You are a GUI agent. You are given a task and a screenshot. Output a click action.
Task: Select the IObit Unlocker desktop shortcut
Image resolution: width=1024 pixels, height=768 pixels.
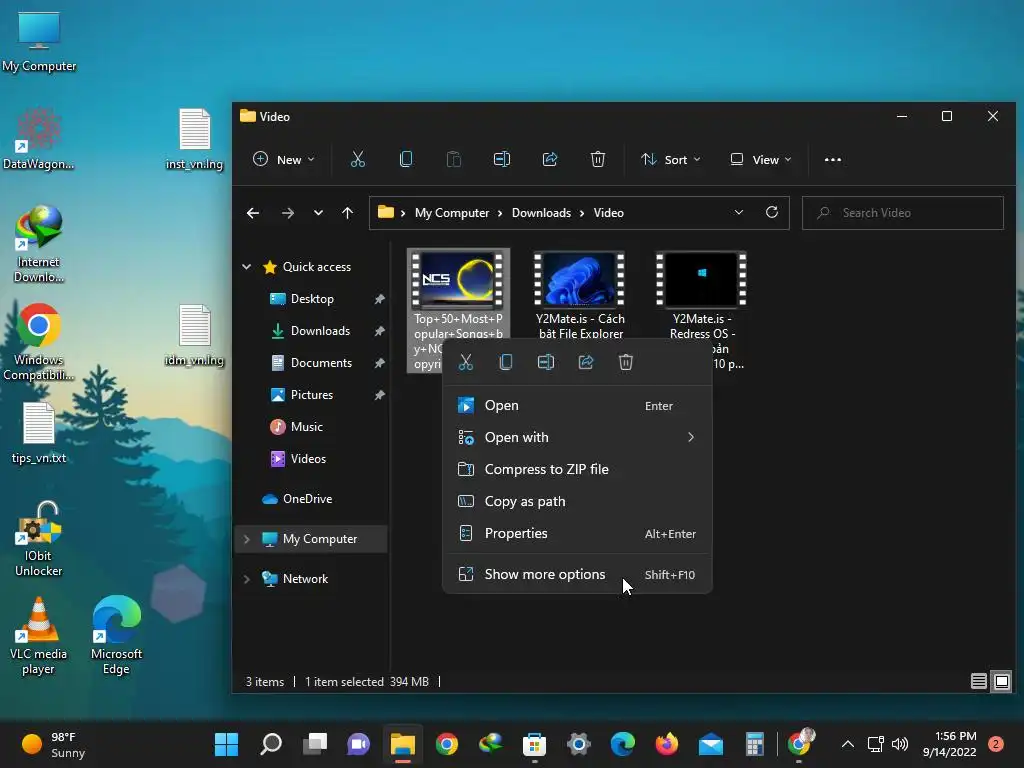click(38, 539)
